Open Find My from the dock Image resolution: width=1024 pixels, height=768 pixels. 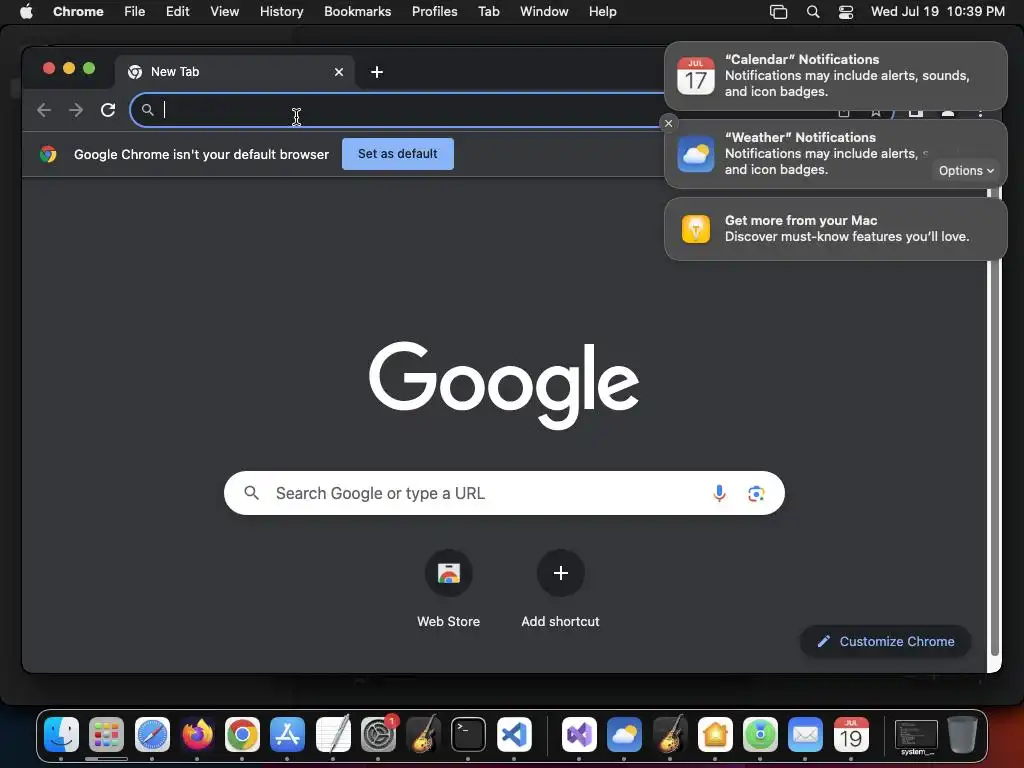tap(760, 735)
